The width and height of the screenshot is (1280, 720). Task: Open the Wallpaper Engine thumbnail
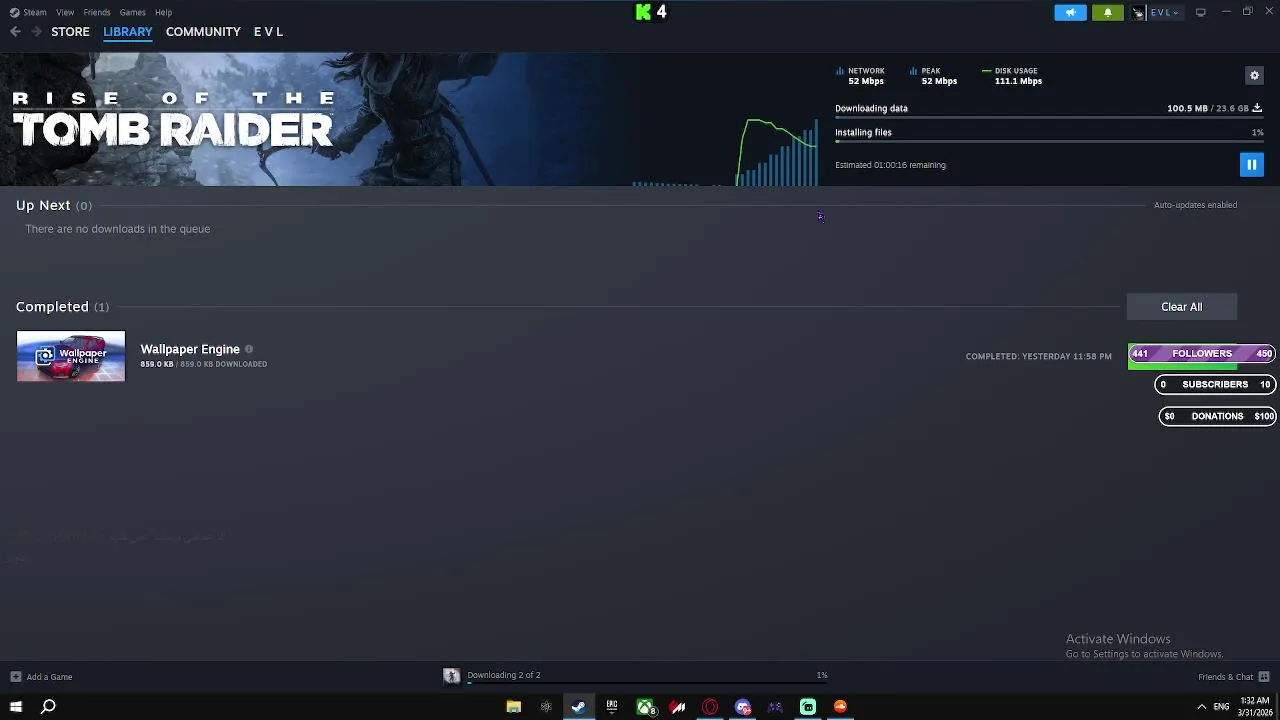[71, 356]
